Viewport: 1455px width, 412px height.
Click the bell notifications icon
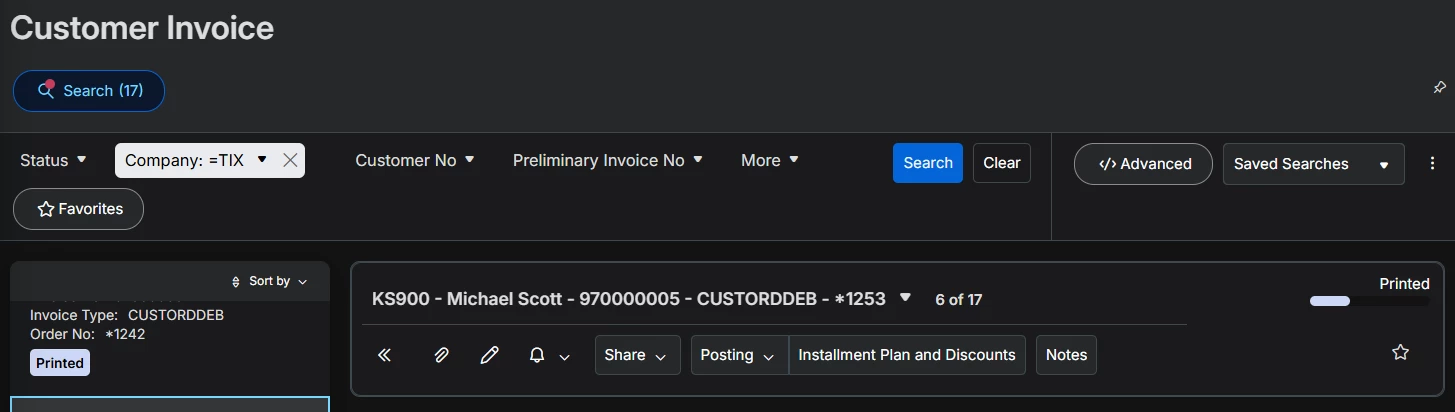coord(537,355)
